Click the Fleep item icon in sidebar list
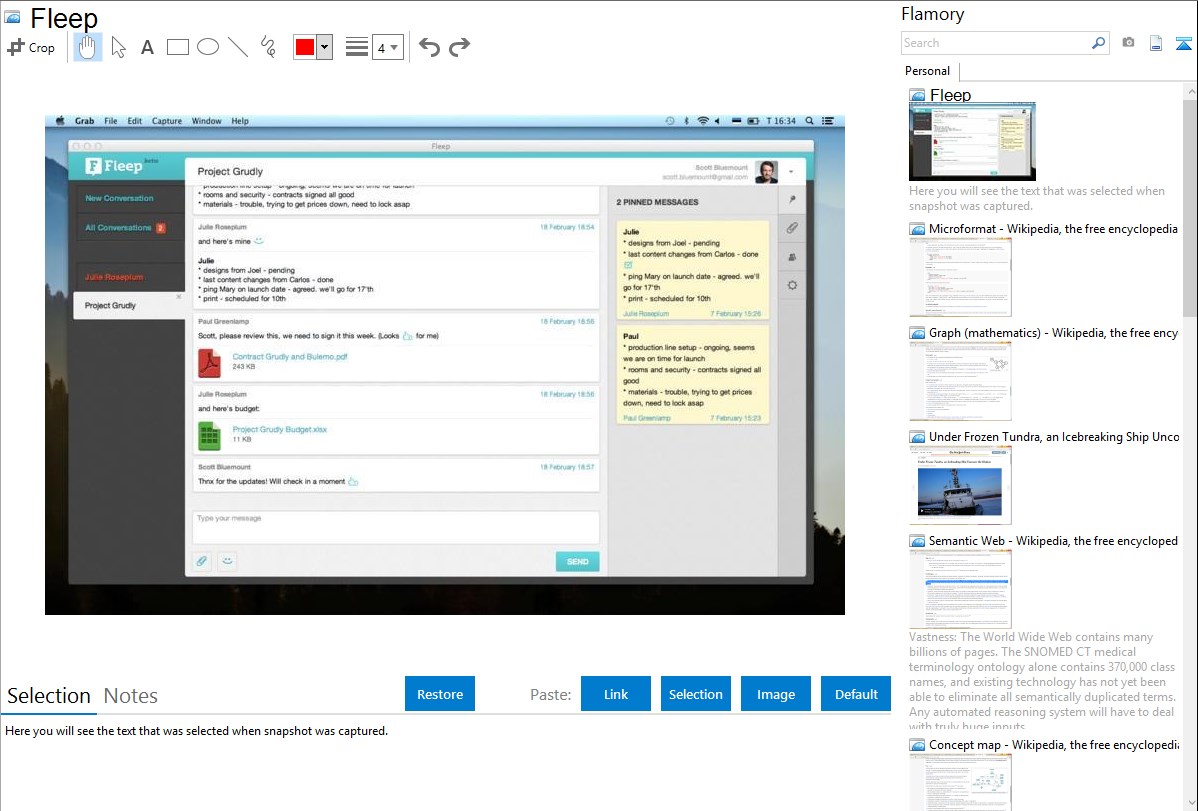1198x811 pixels. (x=917, y=96)
